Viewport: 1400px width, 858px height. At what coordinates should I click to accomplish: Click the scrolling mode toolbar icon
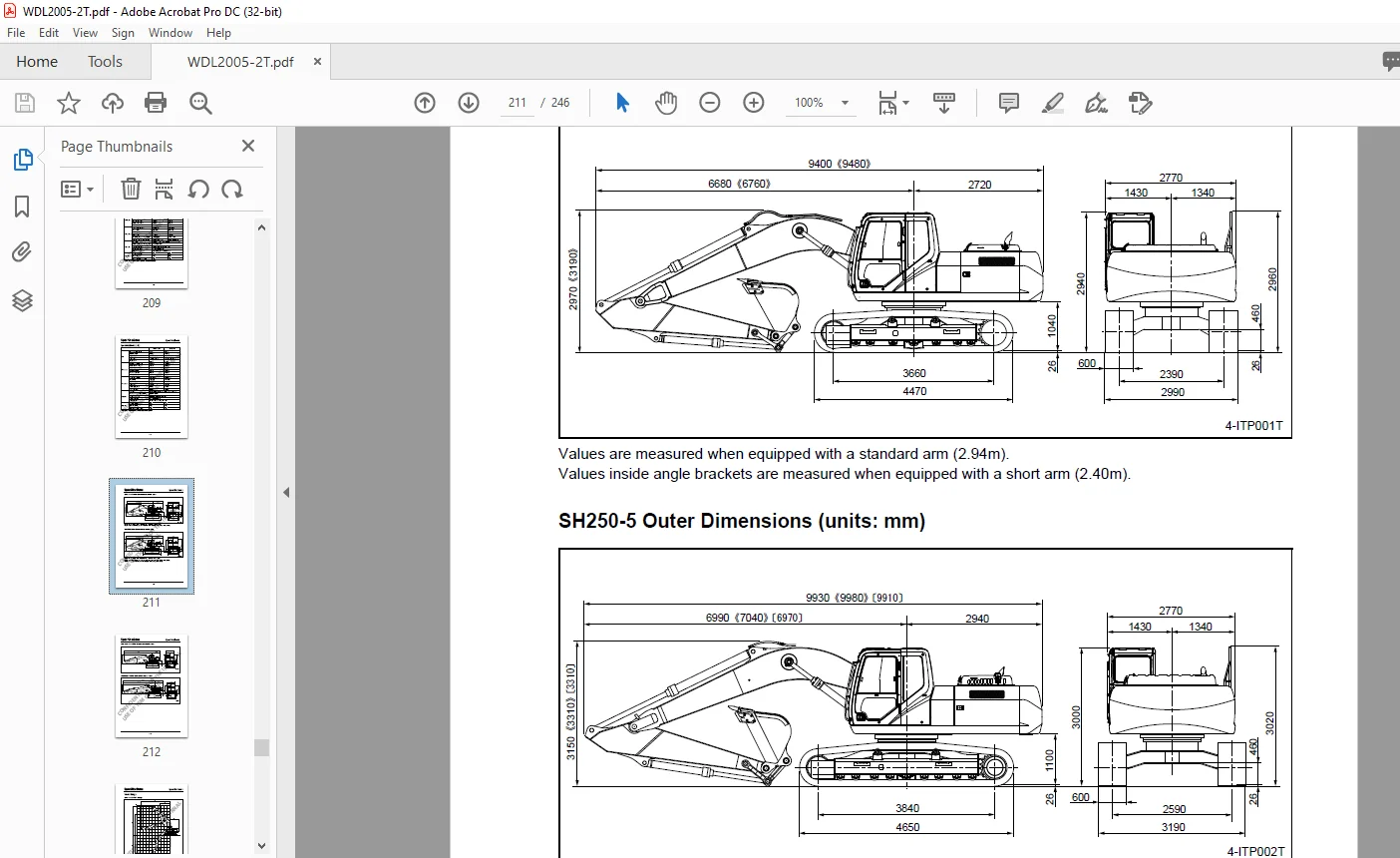944,103
